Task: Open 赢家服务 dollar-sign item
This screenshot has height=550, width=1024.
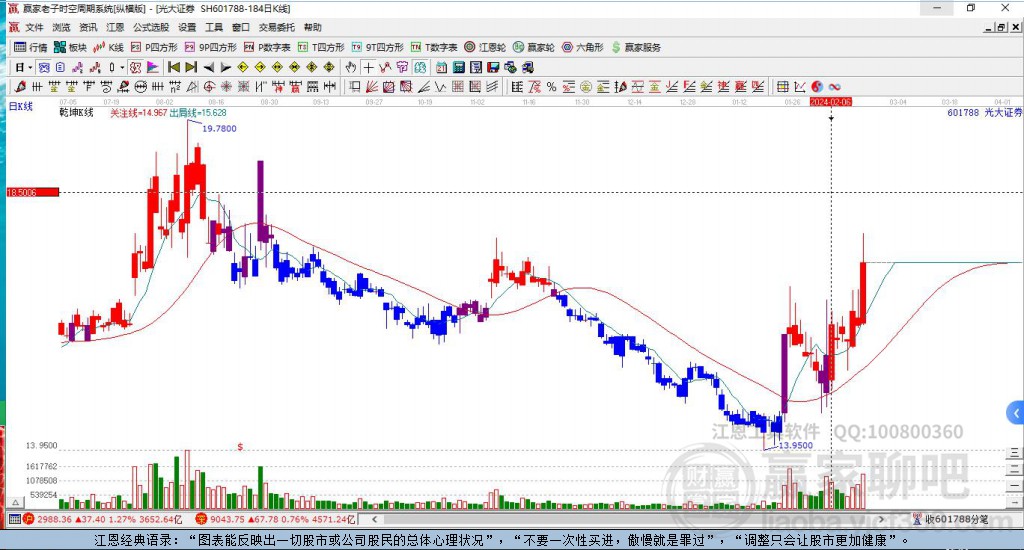Action: pos(636,47)
